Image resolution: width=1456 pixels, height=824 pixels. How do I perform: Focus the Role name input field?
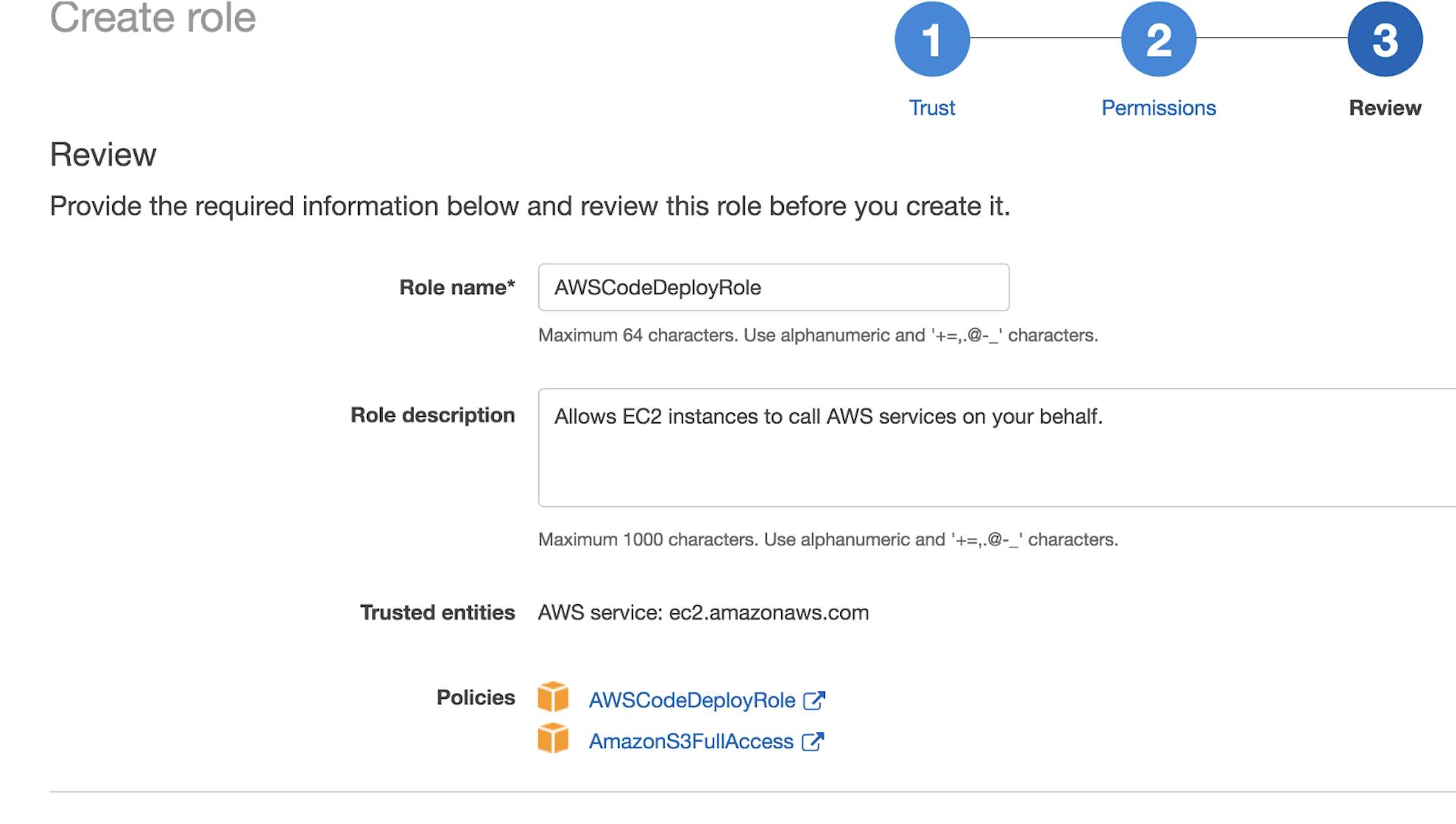pos(773,287)
